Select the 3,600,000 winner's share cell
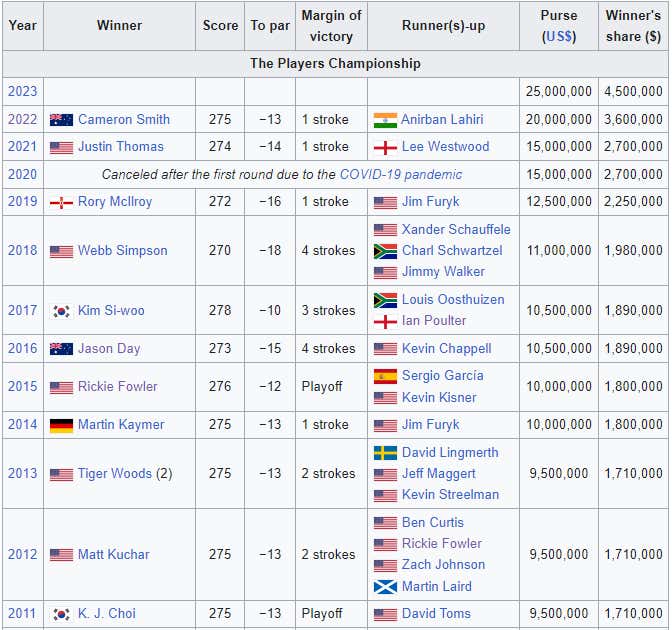This screenshot has height=630, width=672. tap(633, 120)
